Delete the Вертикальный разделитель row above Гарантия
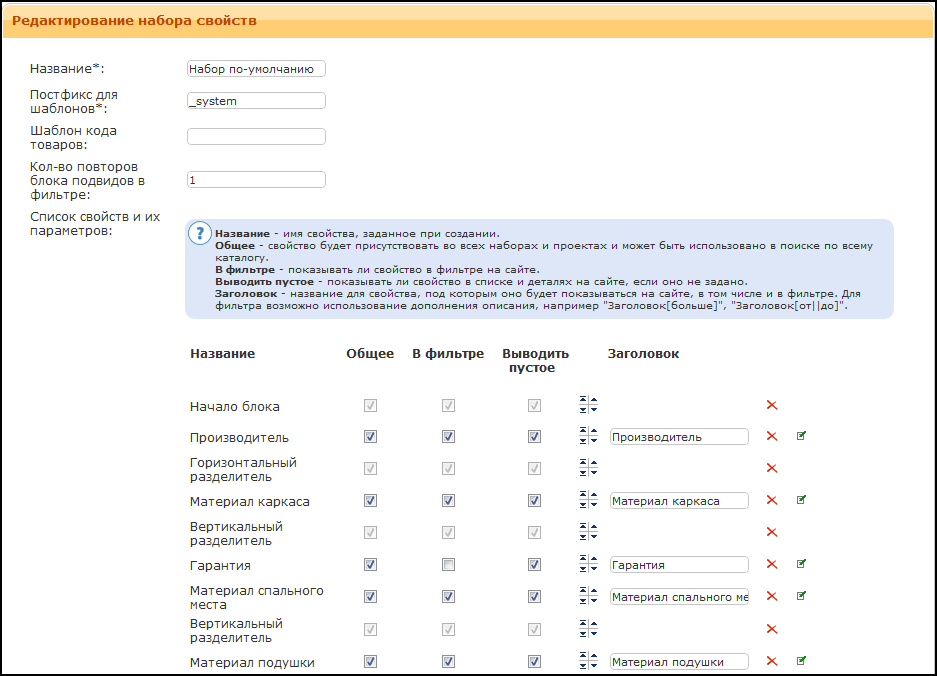937x676 pixels. point(771,532)
